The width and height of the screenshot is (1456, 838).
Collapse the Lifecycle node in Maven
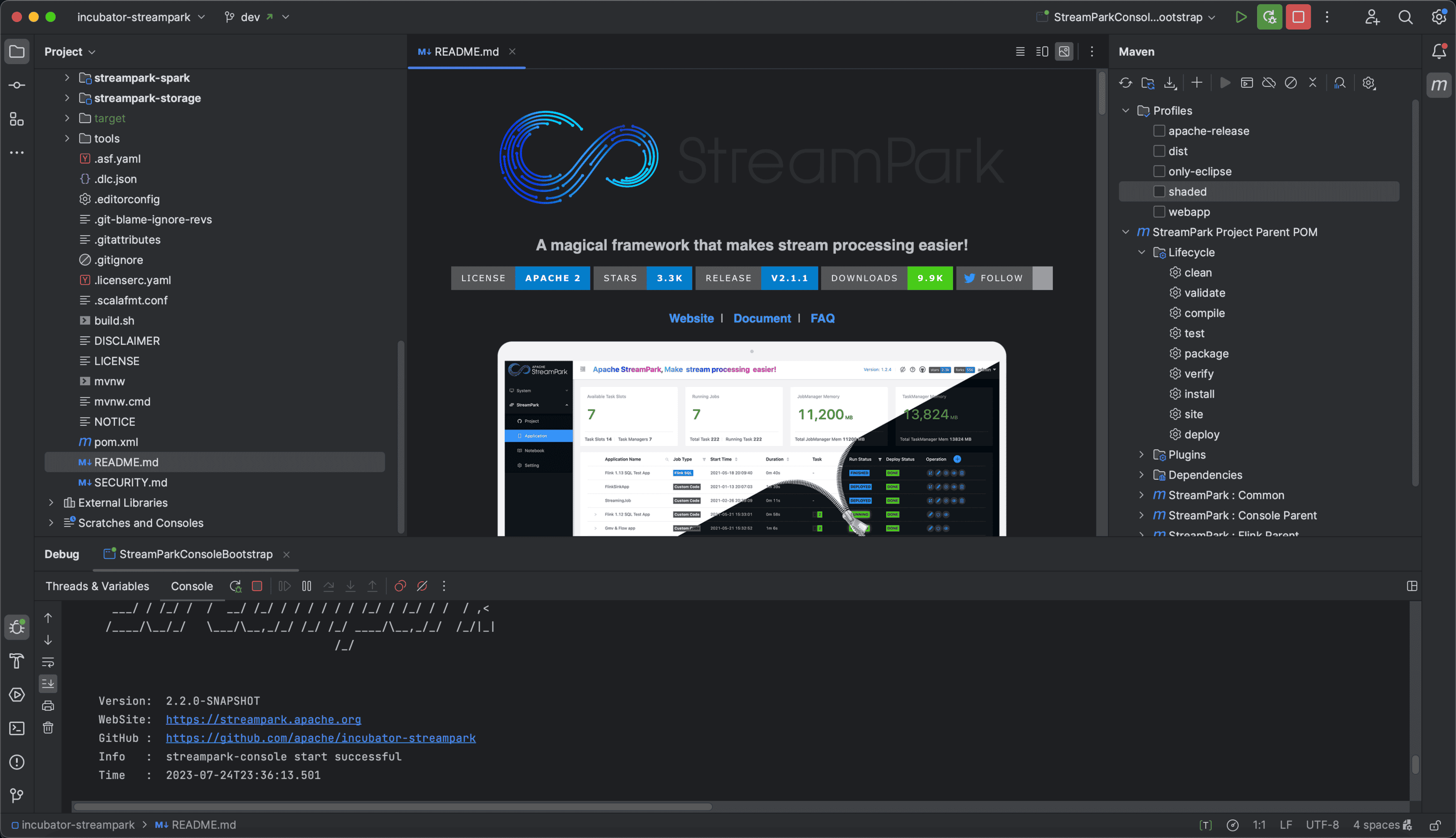click(x=1141, y=252)
